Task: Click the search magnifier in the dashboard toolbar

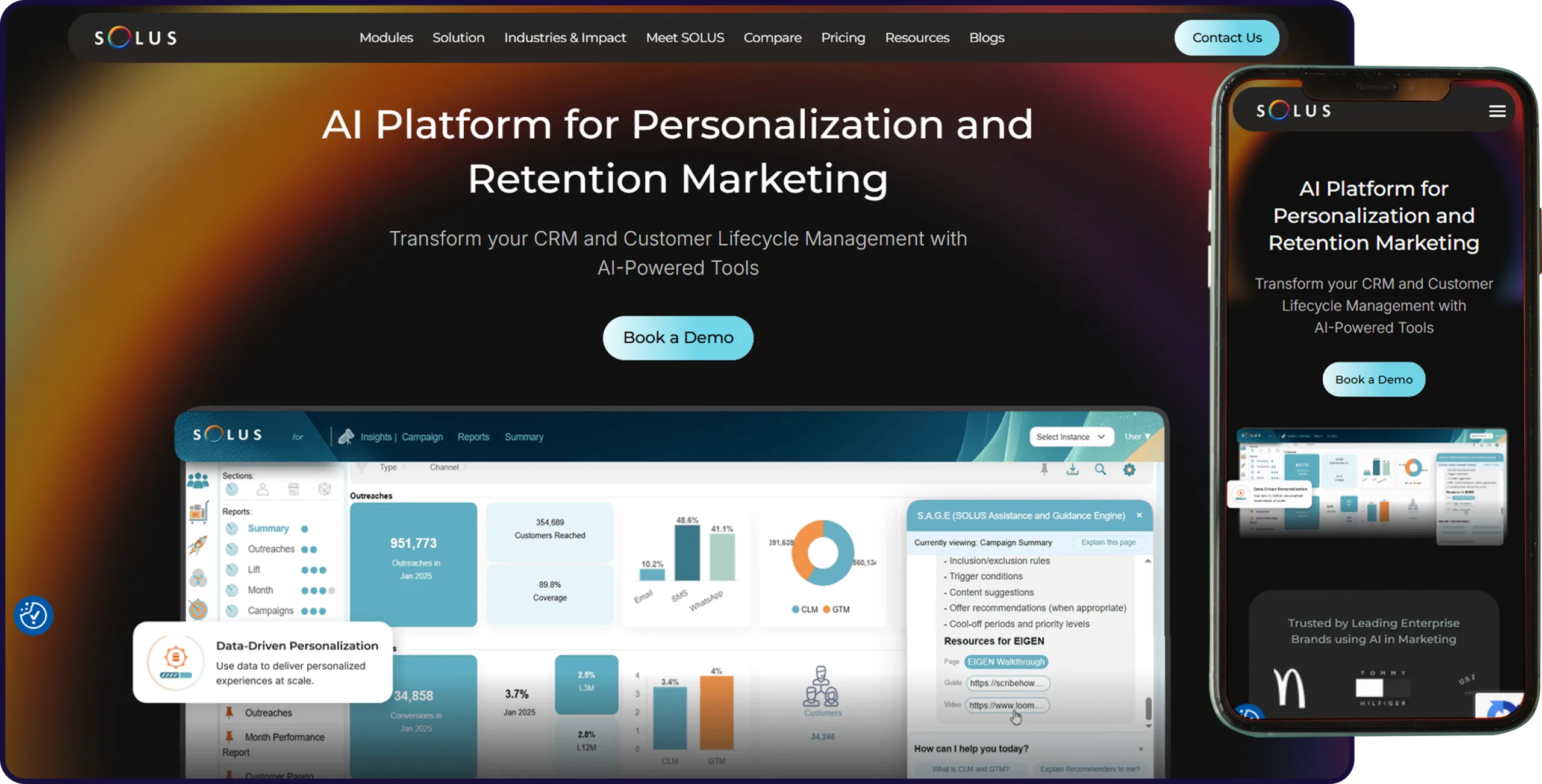Action: [1100, 470]
